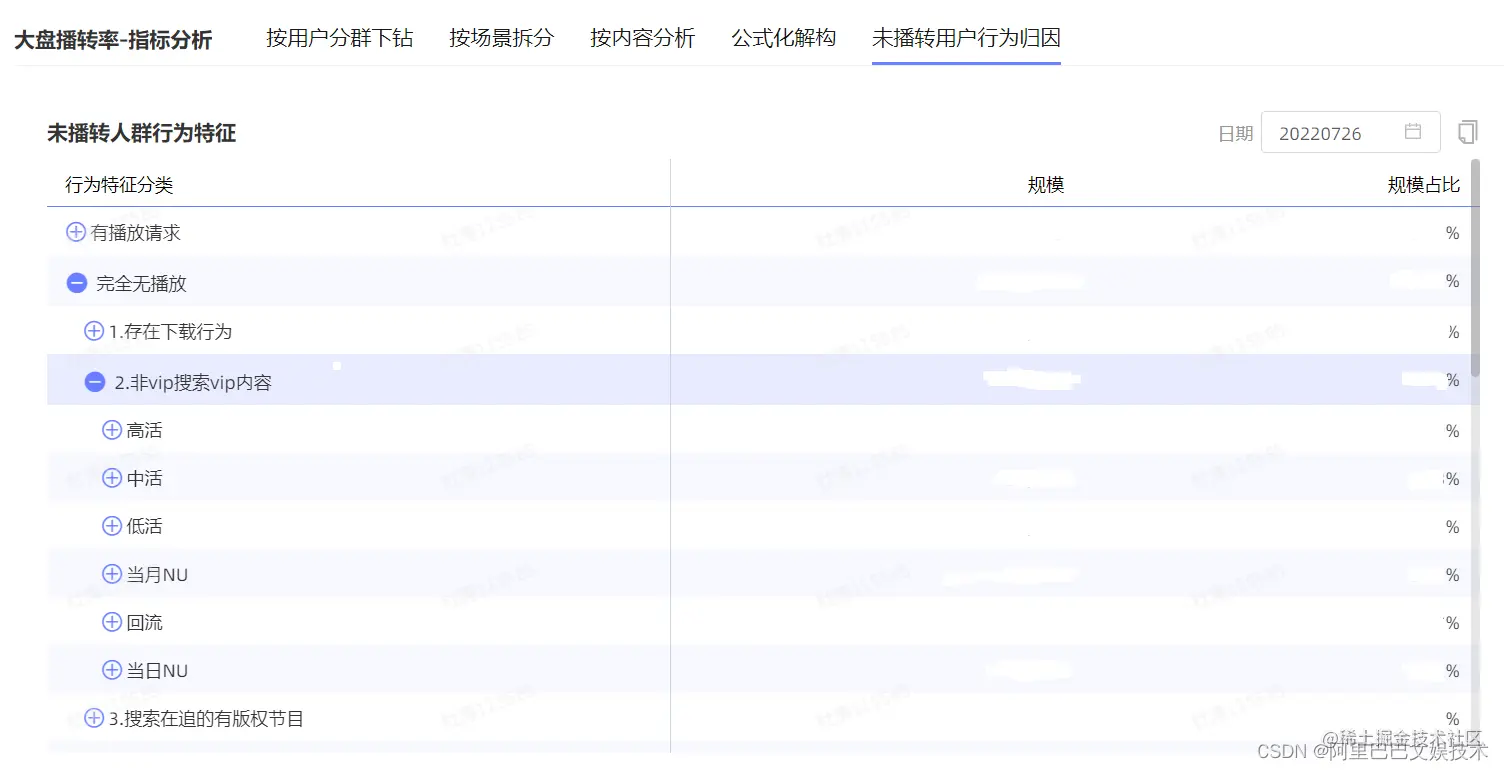
Task: Select the 2.非vip搜索vip内容 label text
Action: point(193,383)
